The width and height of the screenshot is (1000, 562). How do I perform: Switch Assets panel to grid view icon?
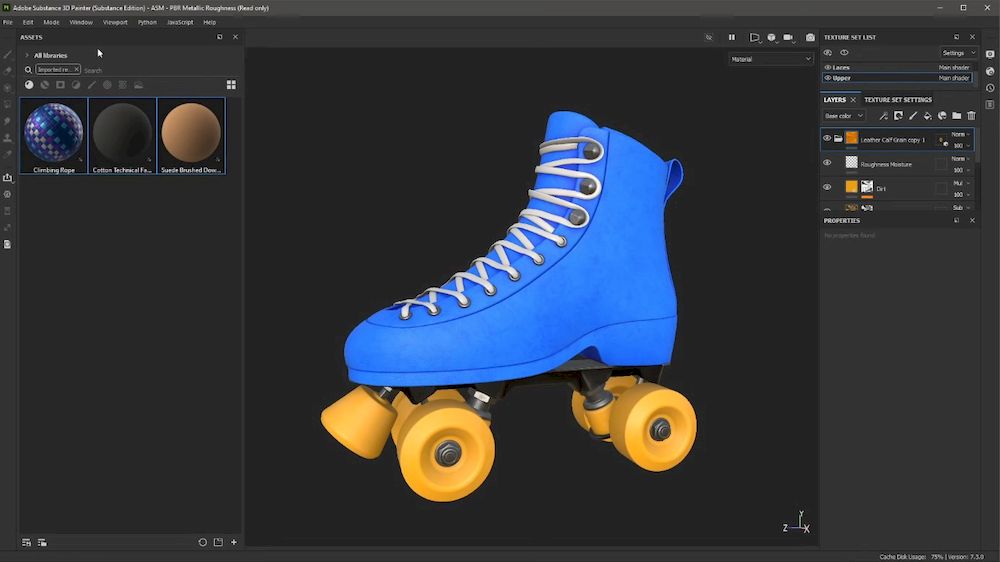[x=231, y=85]
